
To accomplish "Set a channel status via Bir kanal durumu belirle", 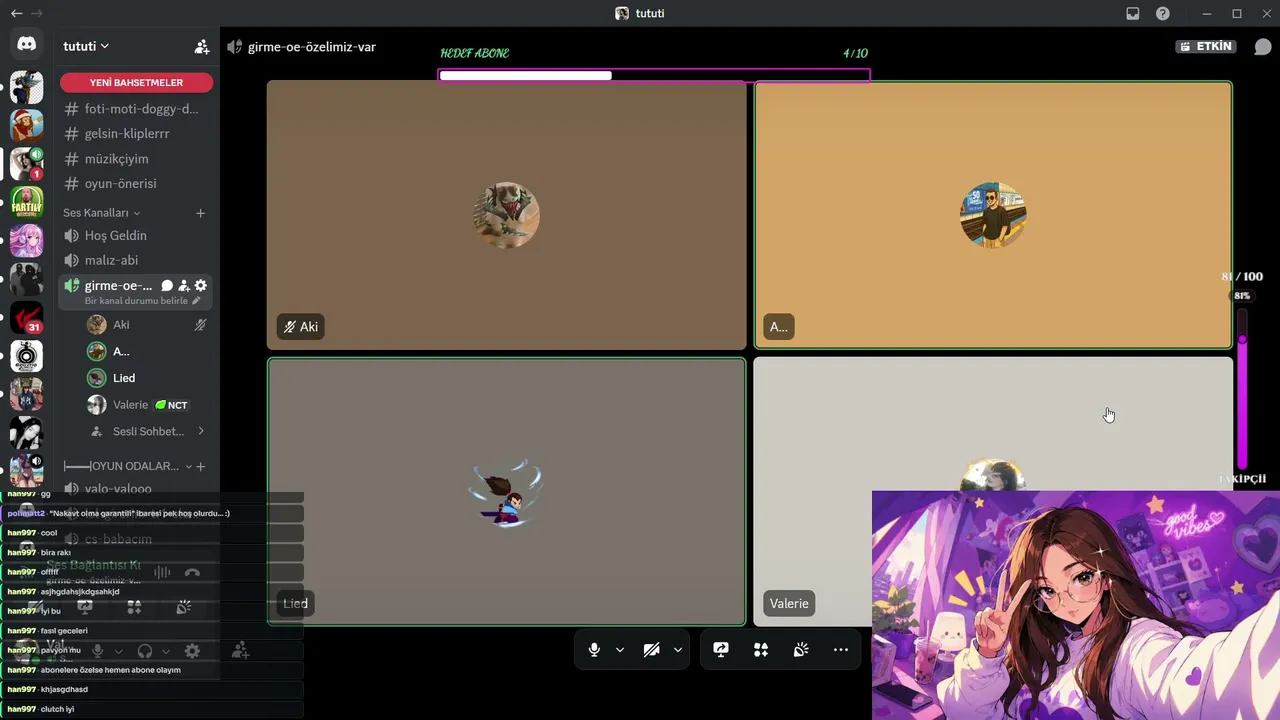I will pos(142,301).
